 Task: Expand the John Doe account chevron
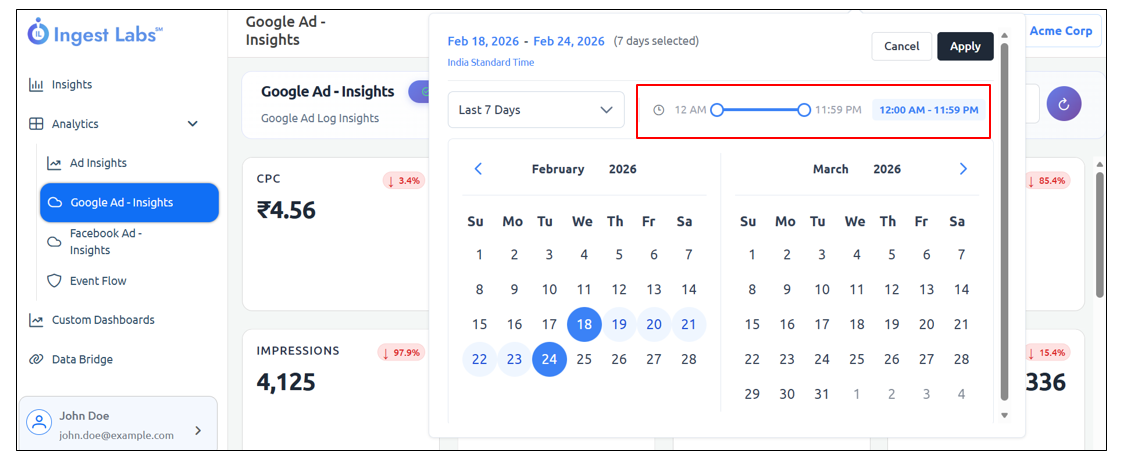pyautogui.click(x=197, y=430)
